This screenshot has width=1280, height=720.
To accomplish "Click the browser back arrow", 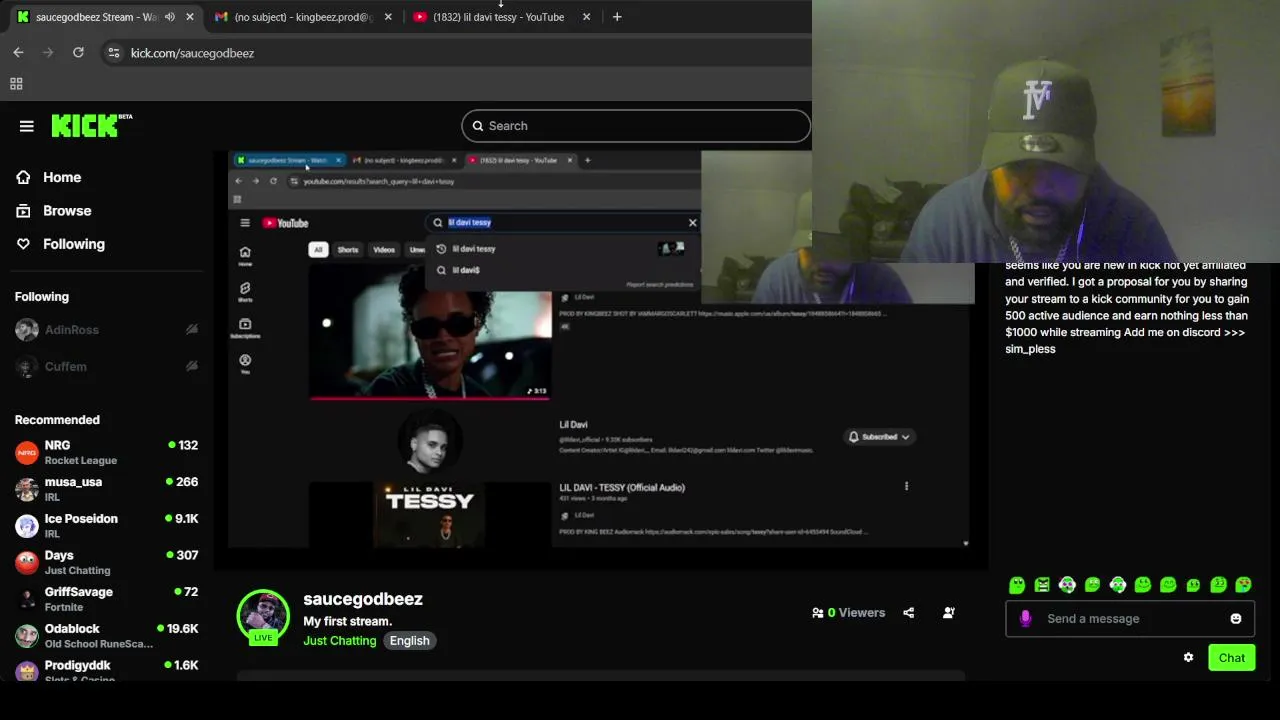I will (x=18, y=53).
